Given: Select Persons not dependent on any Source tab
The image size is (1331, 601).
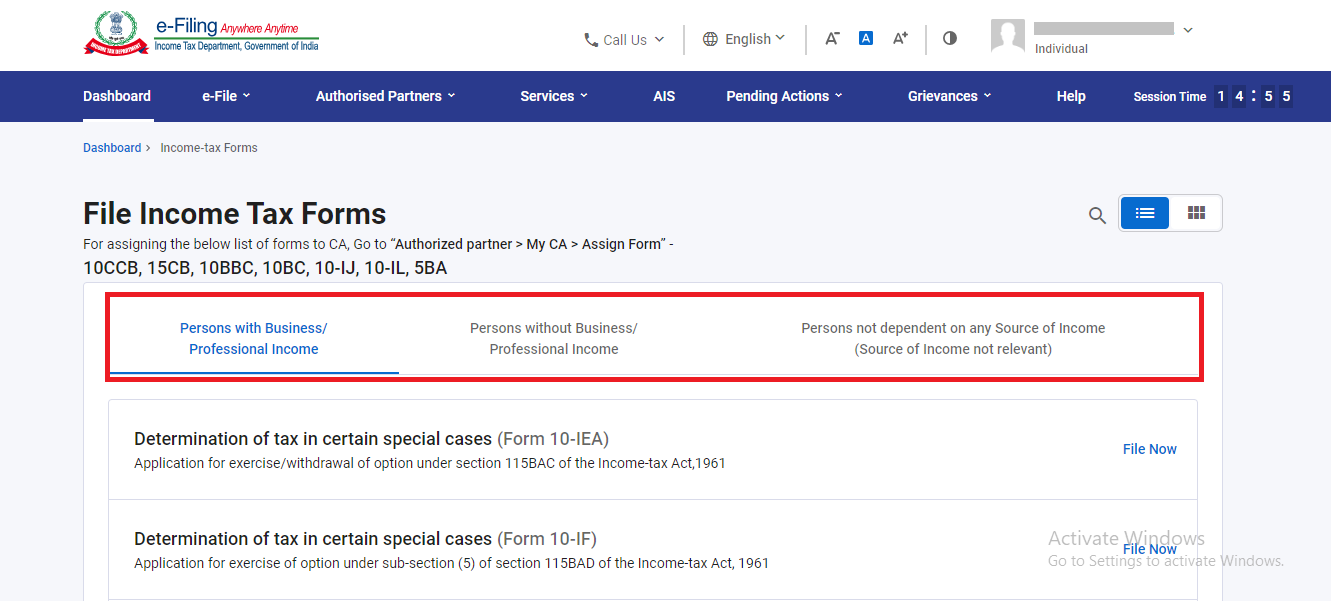Looking at the screenshot, I should (x=952, y=339).
